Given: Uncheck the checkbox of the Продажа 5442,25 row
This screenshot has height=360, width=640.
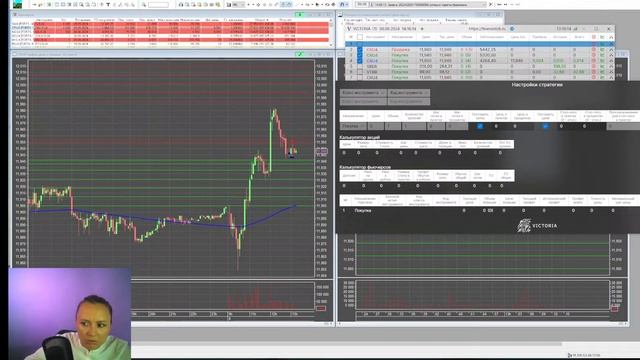Looking at the screenshot, I should 360,49.
